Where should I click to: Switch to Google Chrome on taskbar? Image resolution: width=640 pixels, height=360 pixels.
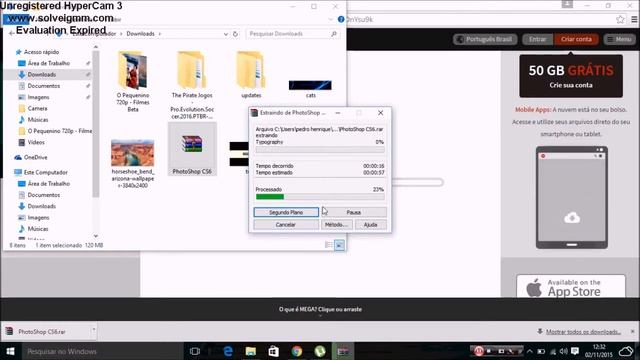point(297,351)
